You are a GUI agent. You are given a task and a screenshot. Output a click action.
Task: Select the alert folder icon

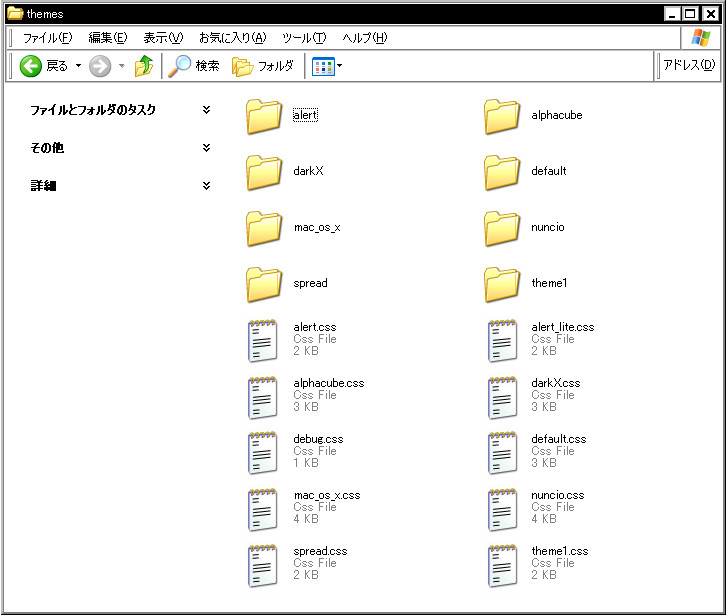point(264,117)
